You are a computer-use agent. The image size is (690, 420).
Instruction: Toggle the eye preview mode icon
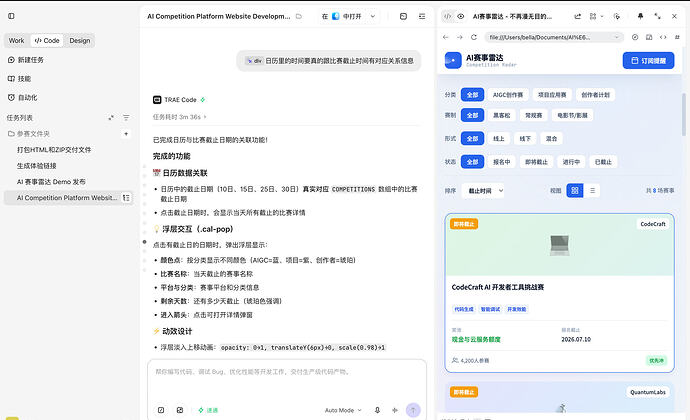pos(460,16)
